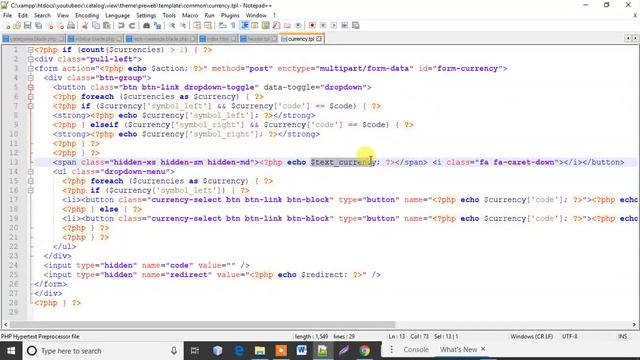Open the Macro menu
Viewport: 640px width, 360px height.
190,16
